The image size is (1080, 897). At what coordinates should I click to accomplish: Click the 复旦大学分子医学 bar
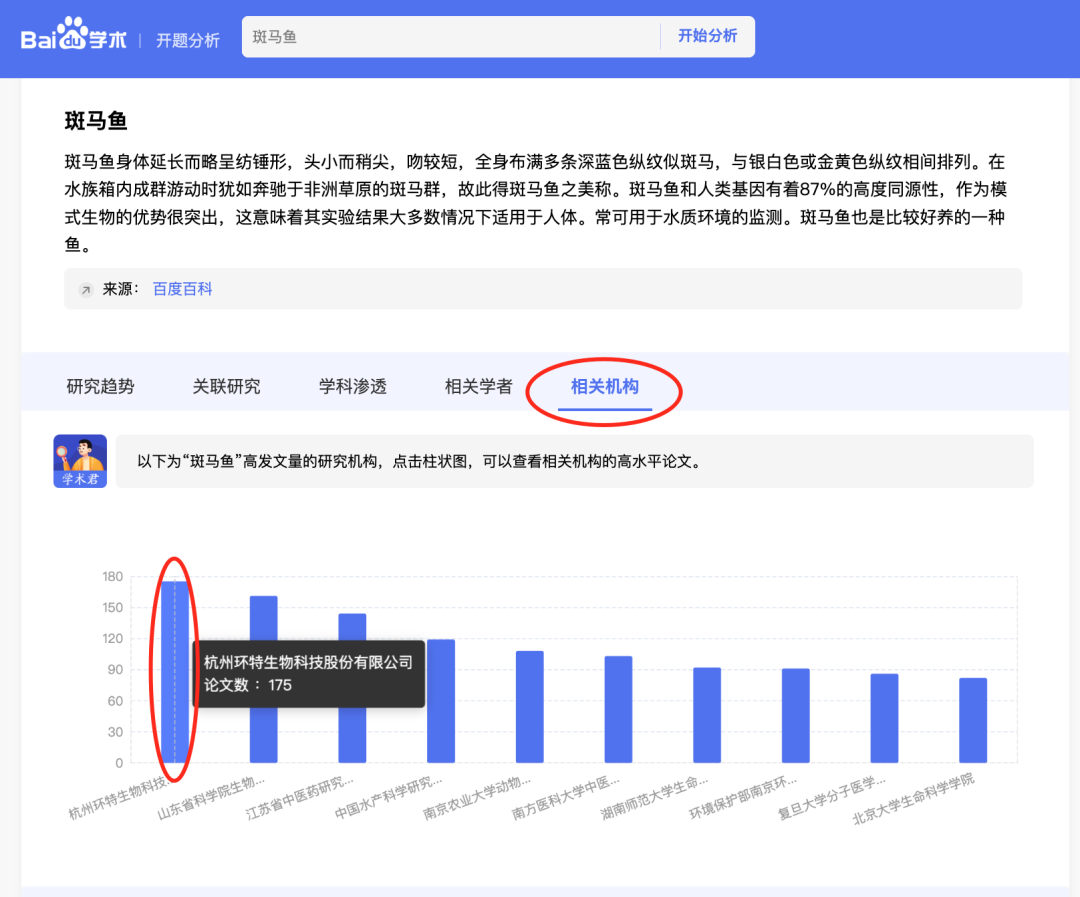pos(884,718)
